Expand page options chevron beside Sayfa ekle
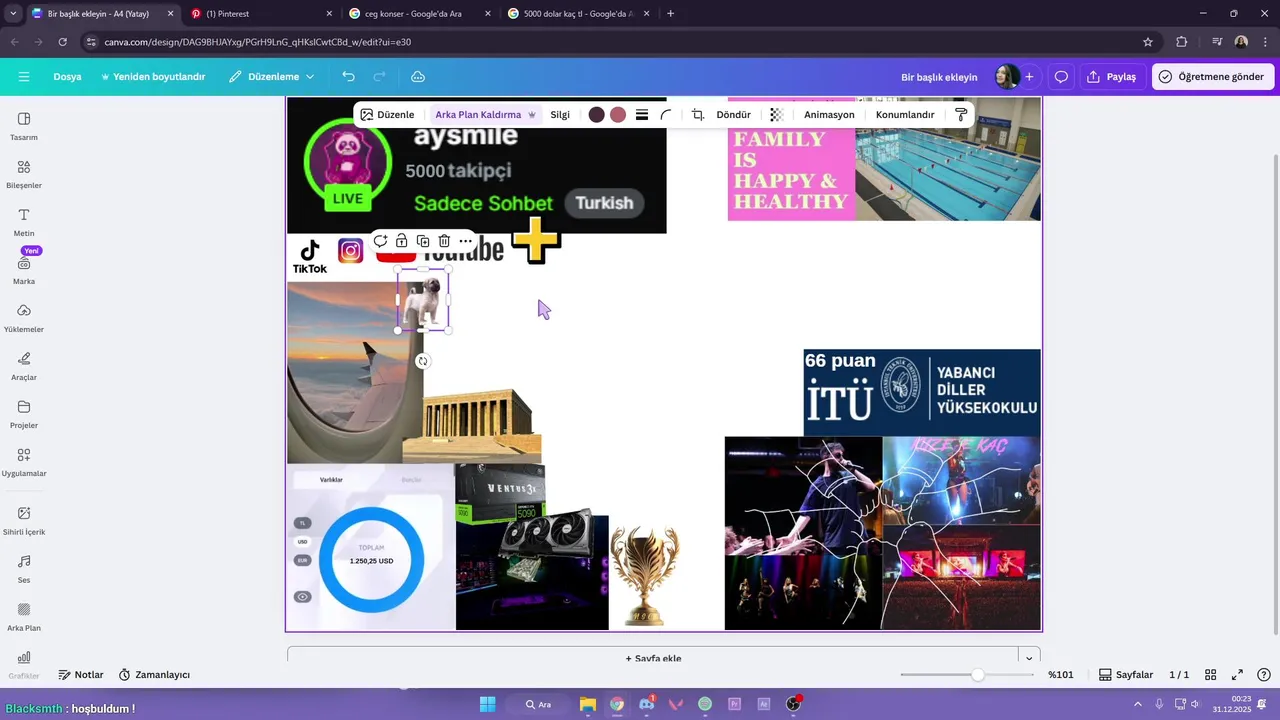Image resolution: width=1280 pixels, height=720 pixels. tap(1029, 657)
